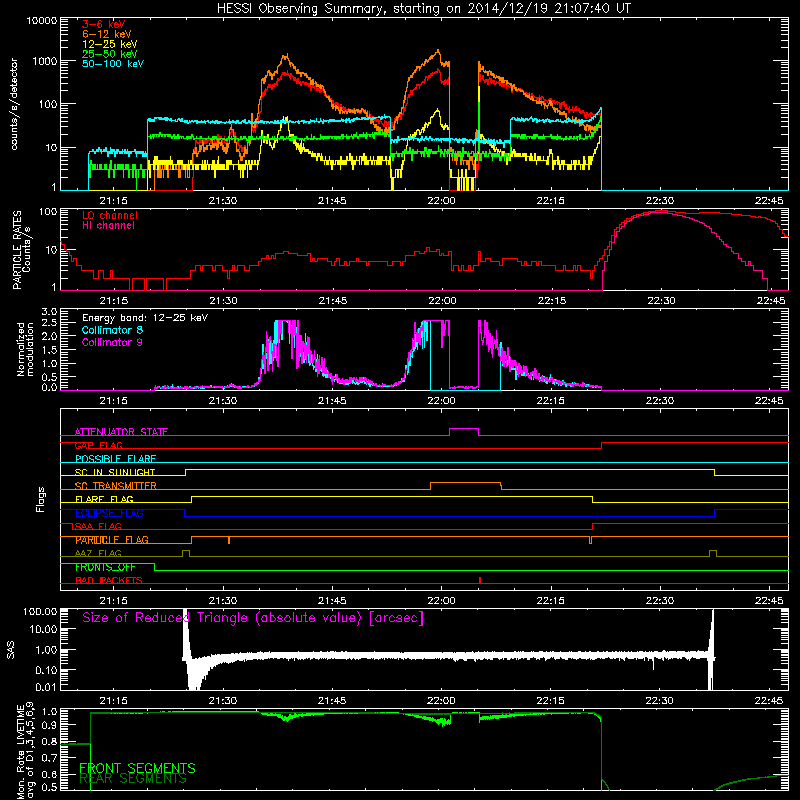Click the HI channel legend label

tap(109, 226)
